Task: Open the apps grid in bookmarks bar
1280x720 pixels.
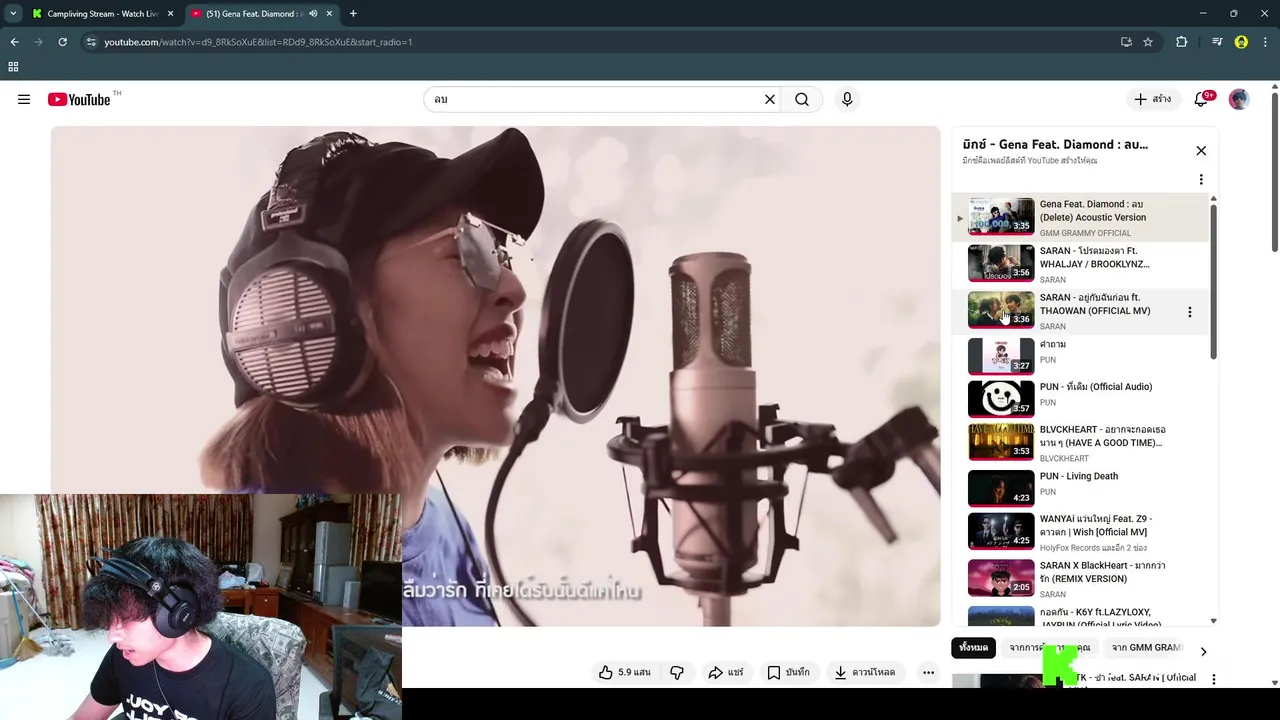Action: (13, 67)
